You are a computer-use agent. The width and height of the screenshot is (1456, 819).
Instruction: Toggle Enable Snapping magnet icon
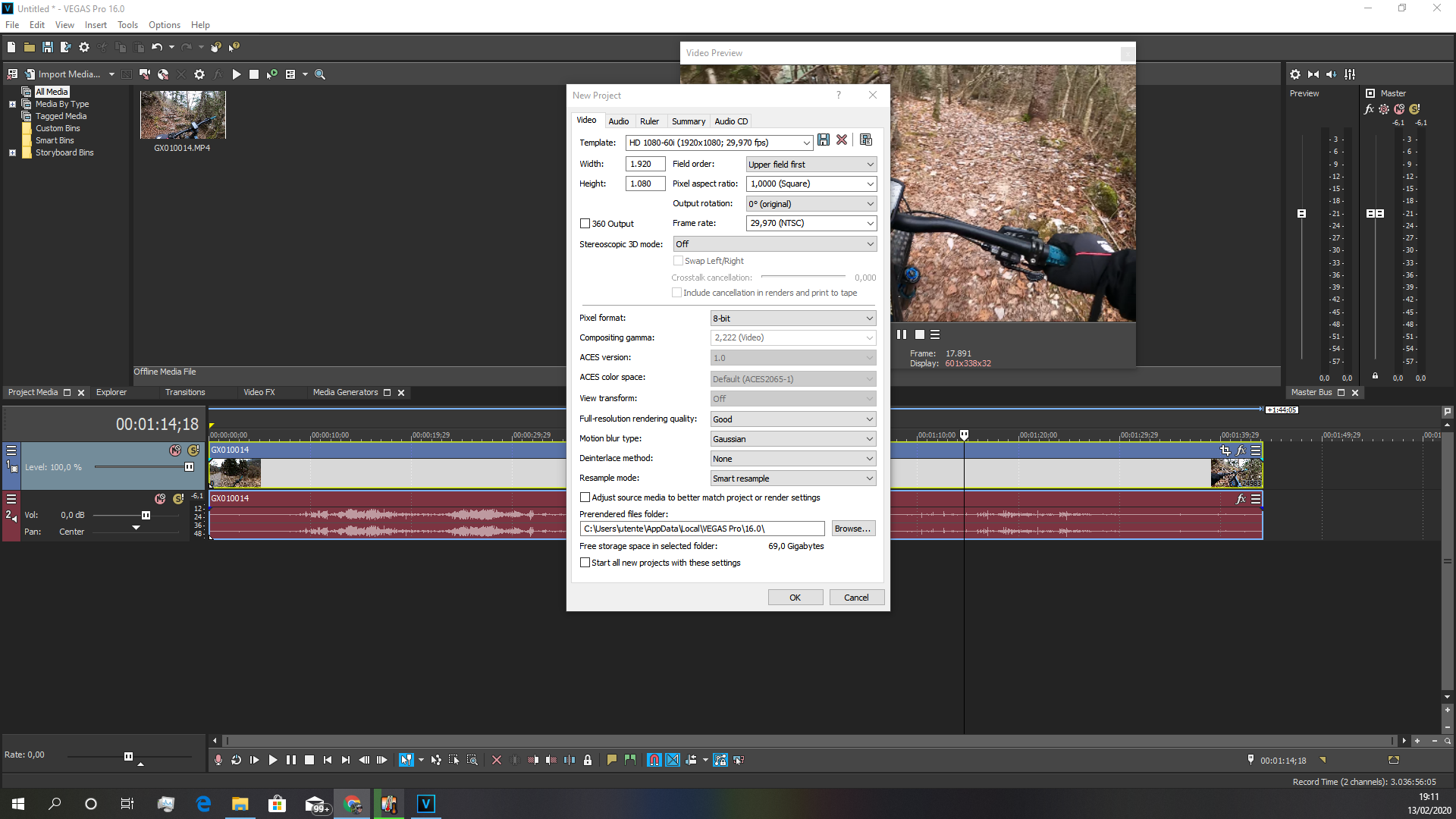pos(654,760)
